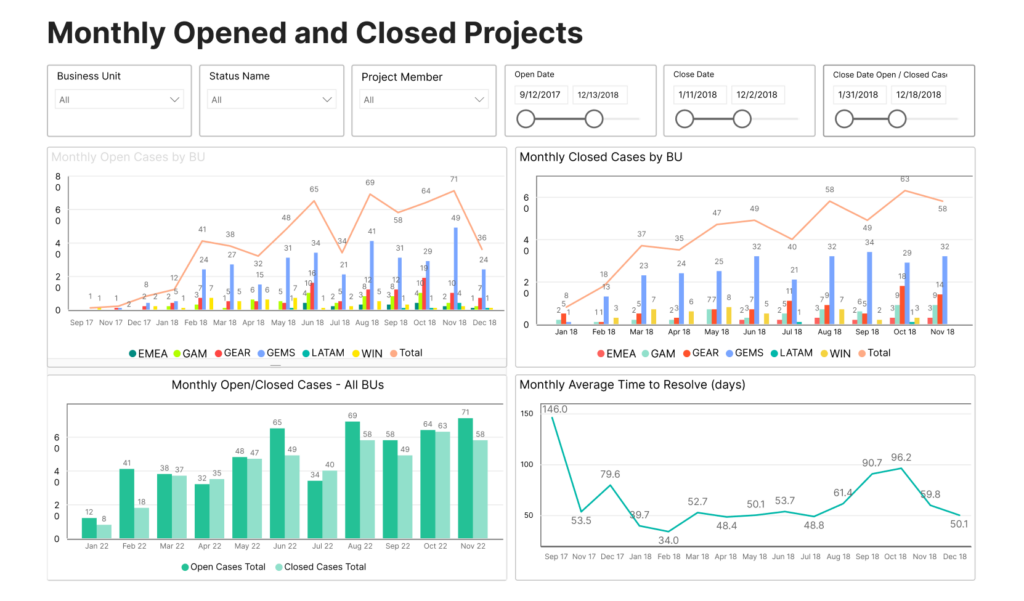Screen dimensions: 1024x601
Task: Select GEAR legend in Monthly Closed Cases chart
Action: tap(701, 353)
